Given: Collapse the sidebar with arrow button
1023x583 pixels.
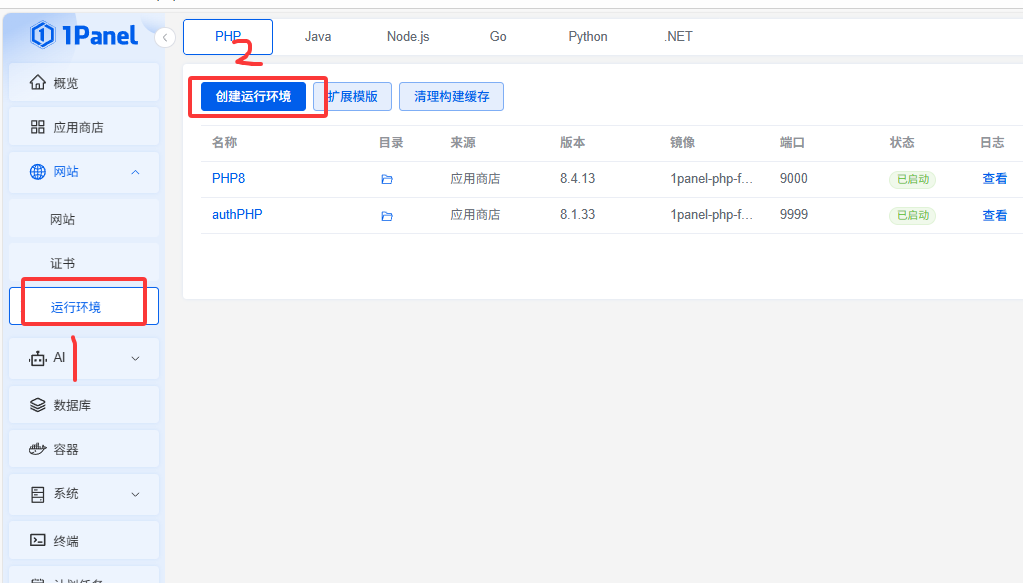Looking at the screenshot, I should click(x=166, y=37).
